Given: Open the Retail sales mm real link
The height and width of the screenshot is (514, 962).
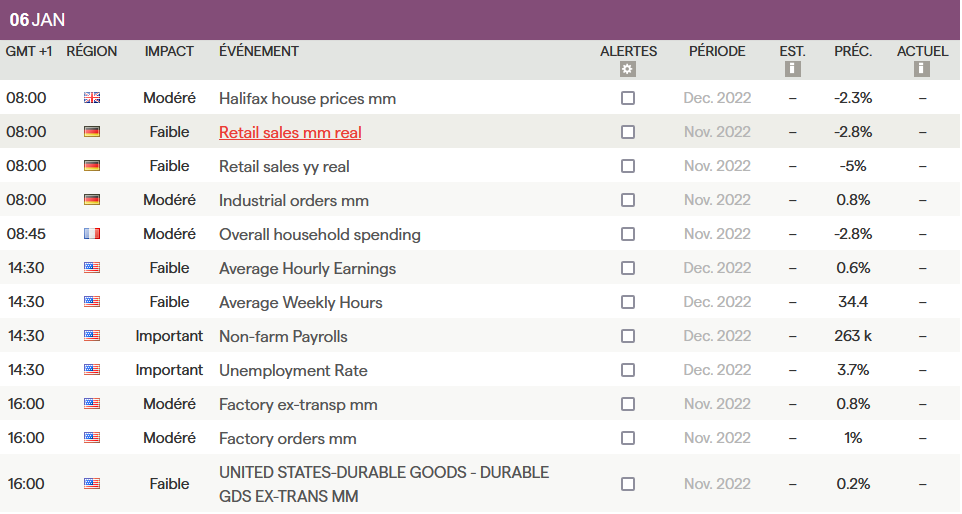Looking at the screenshot, I should point(290,132).
